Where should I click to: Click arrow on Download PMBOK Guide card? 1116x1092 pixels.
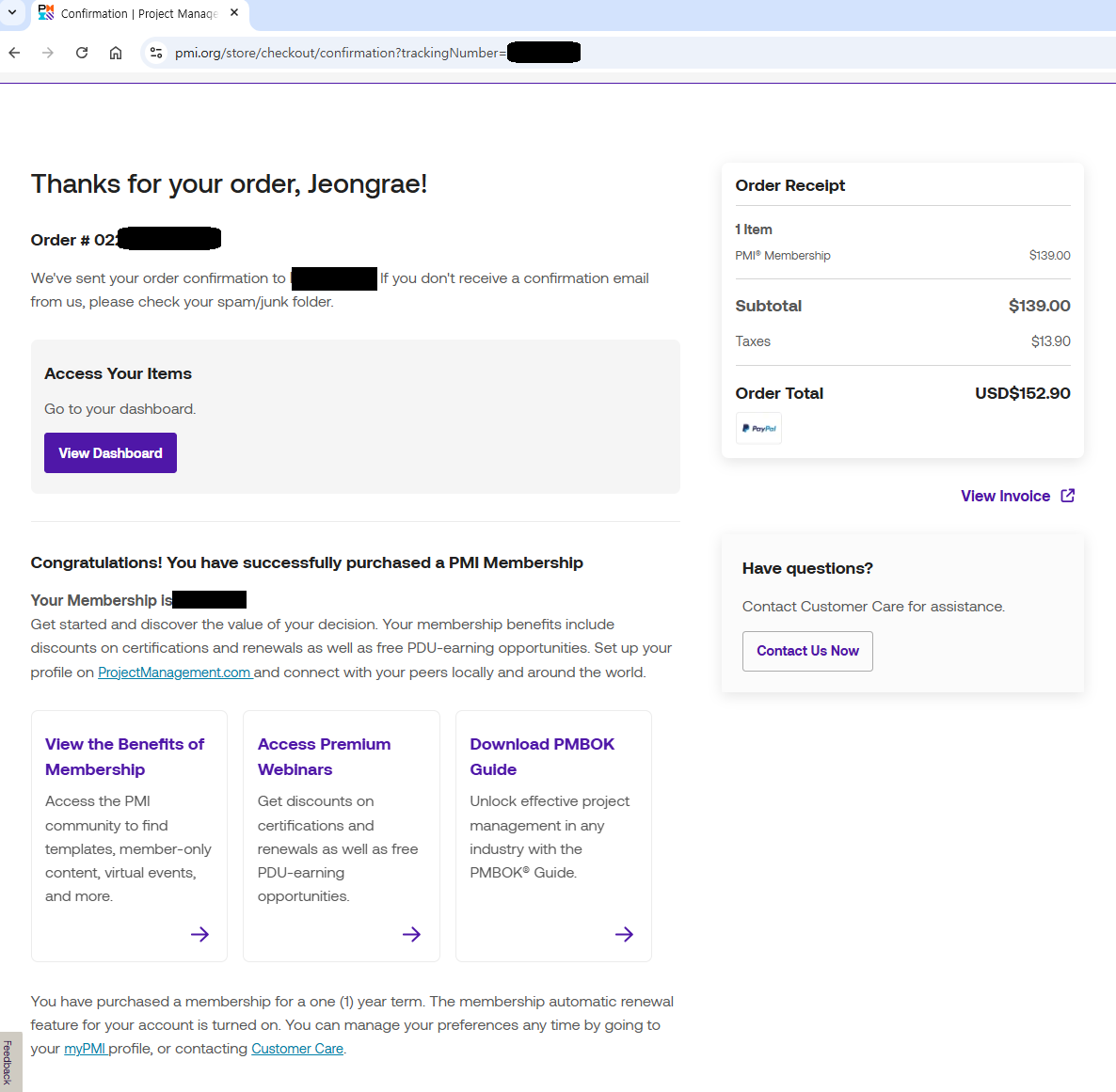click(624, 934)
